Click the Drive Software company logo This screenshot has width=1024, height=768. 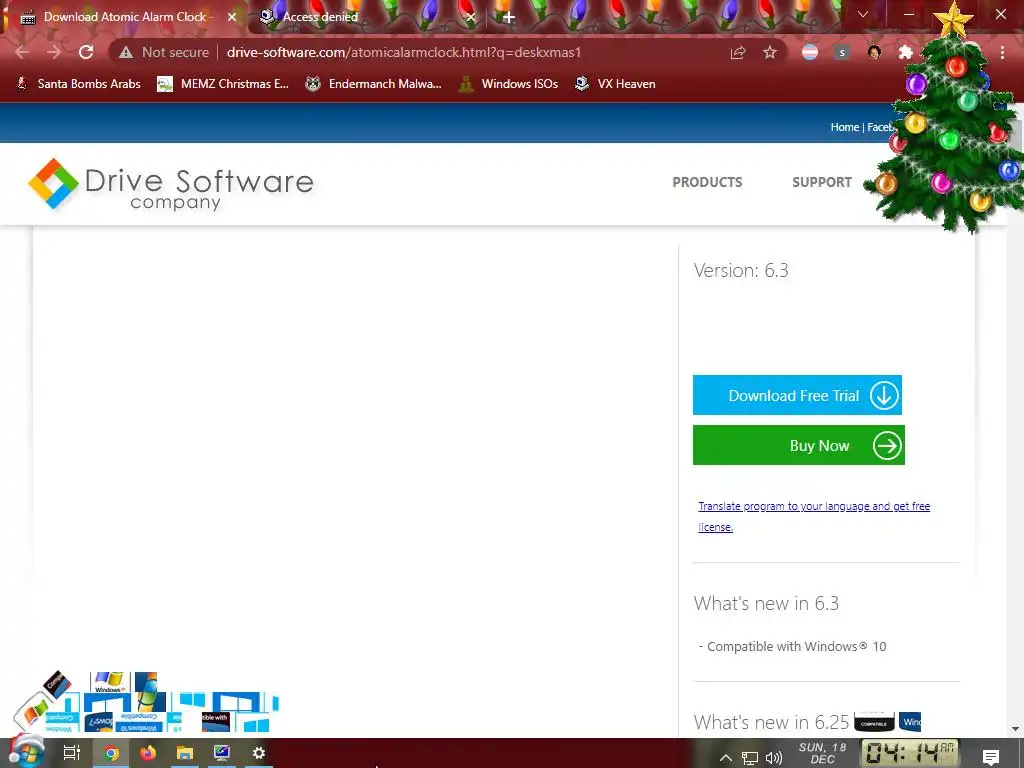pyautogui.click(x=171, y=184)
